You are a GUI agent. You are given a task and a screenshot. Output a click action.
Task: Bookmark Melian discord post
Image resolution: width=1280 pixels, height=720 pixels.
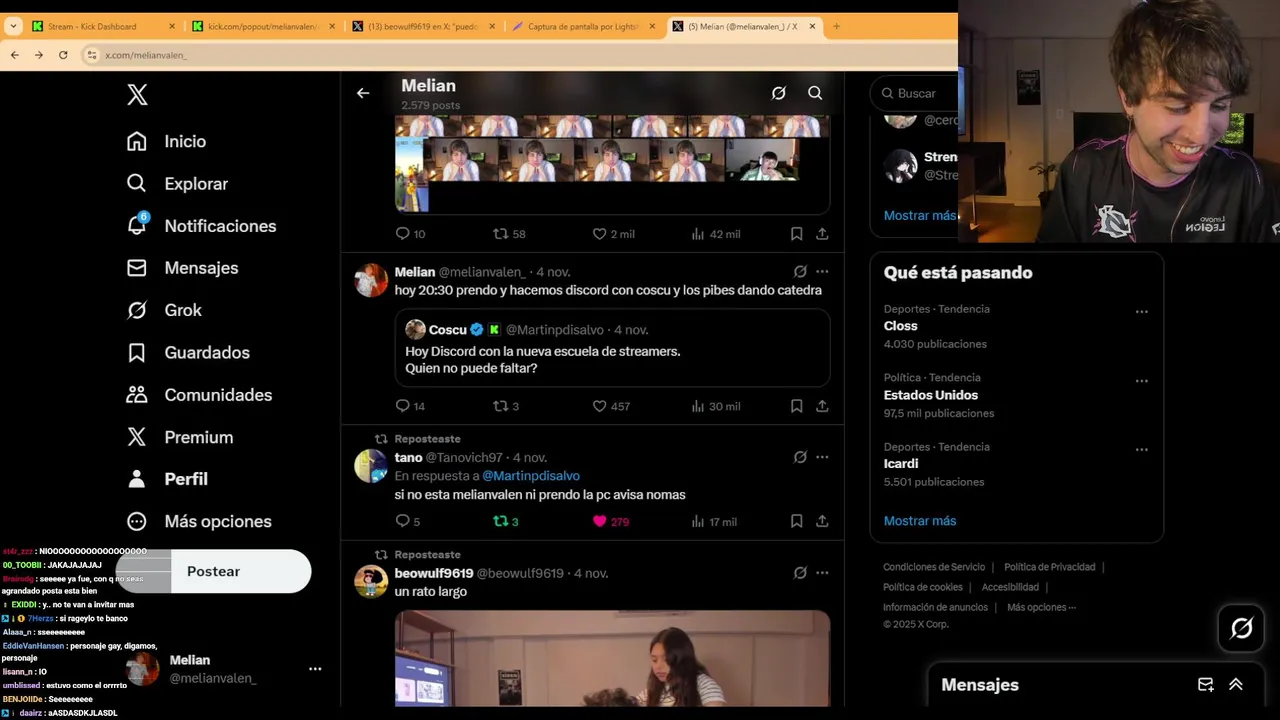click(x=796, y=406)
